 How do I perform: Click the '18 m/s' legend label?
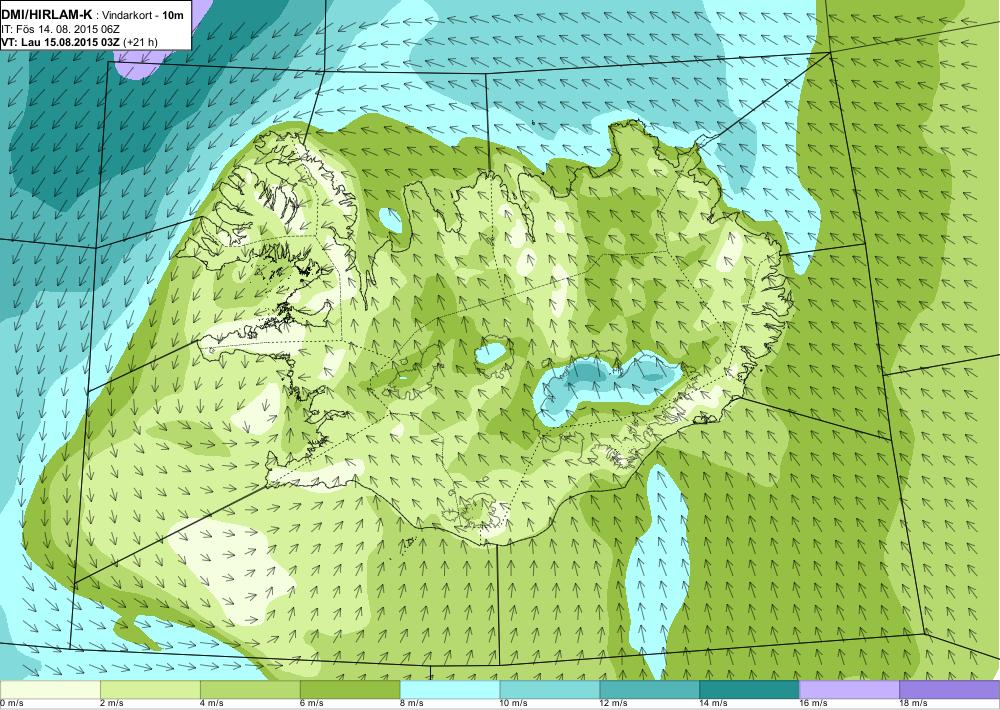coord(915,704)
